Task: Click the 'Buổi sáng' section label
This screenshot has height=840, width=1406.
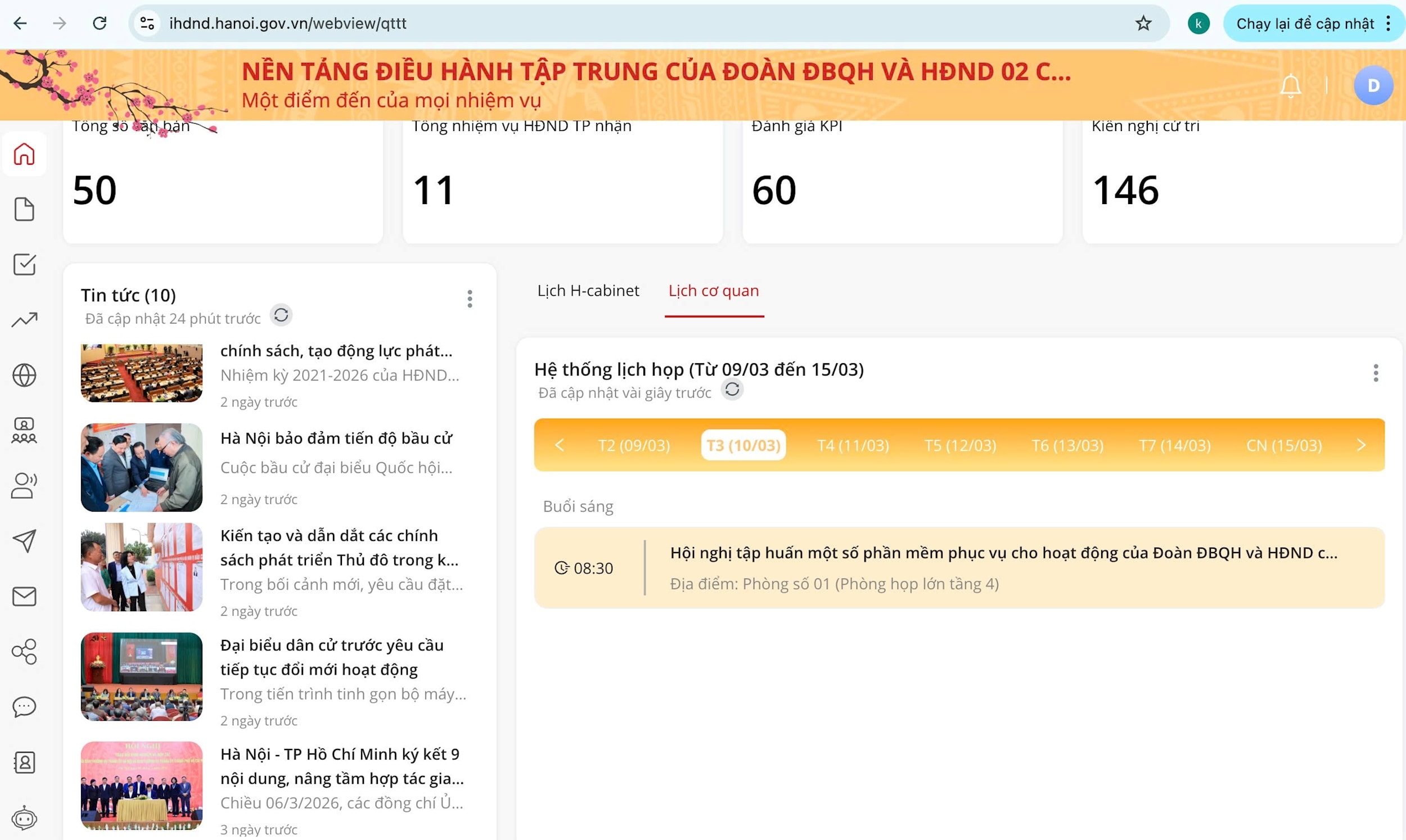Action: (x=578, y=507)
